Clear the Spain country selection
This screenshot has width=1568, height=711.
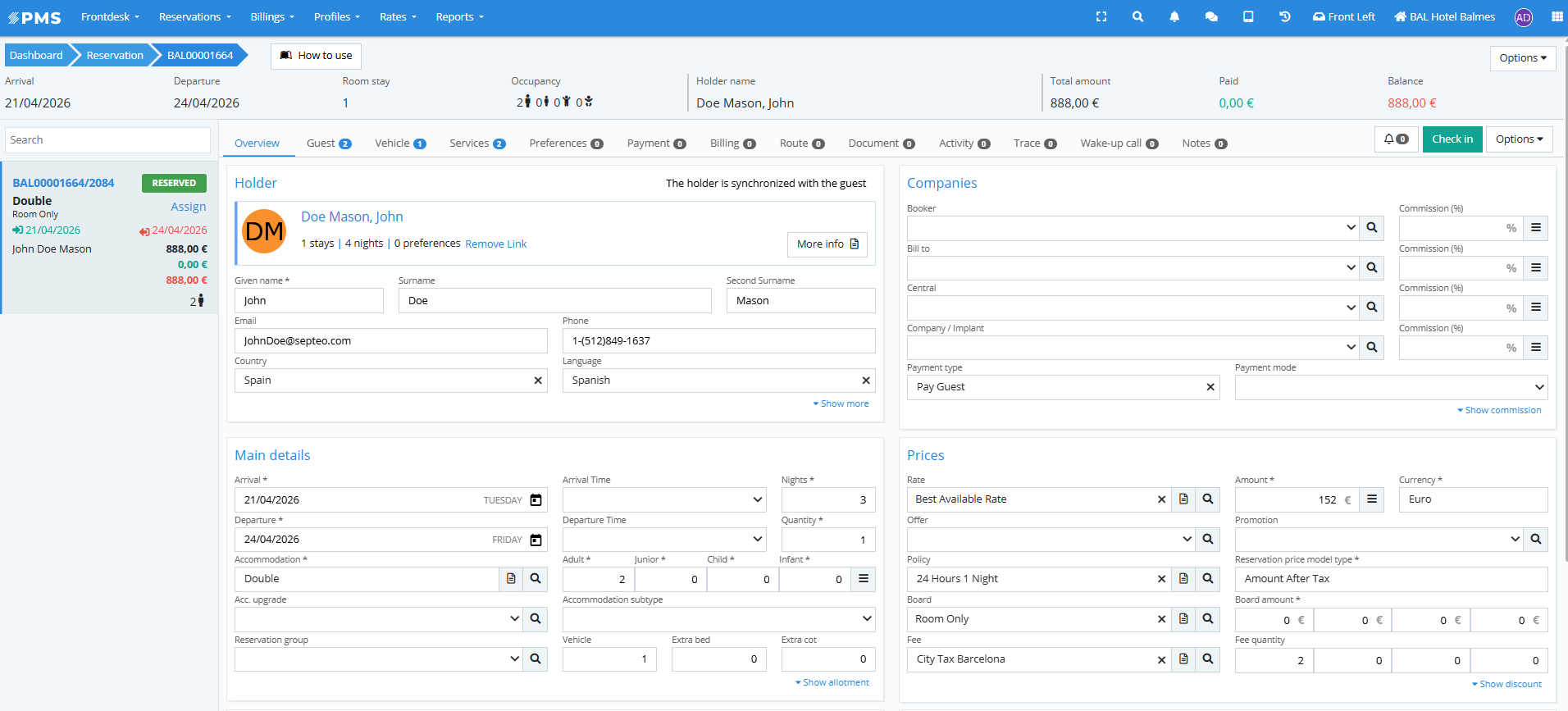coord(538,381)
